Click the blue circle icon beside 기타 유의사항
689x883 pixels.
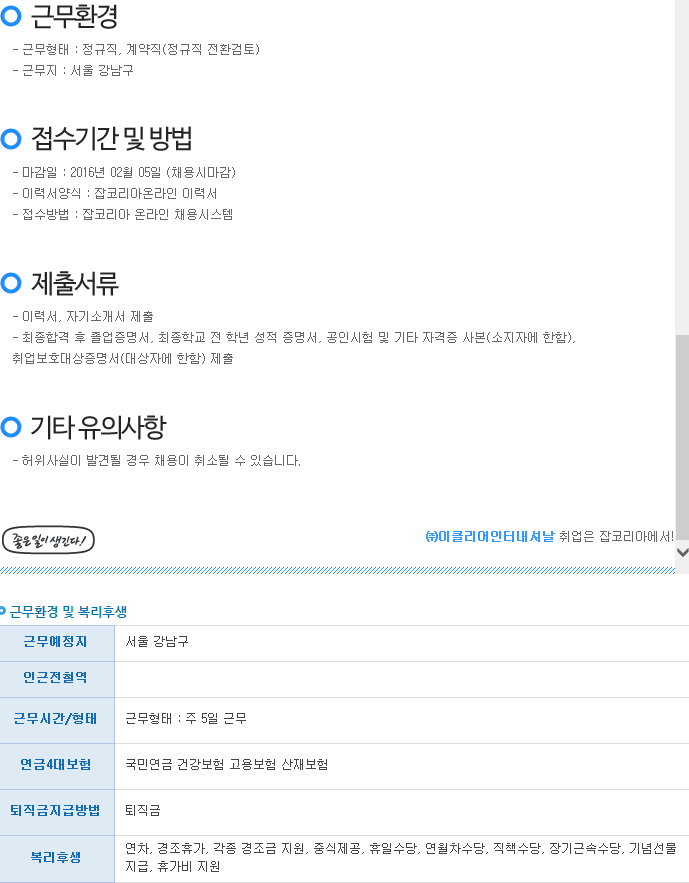pos(11,428)
